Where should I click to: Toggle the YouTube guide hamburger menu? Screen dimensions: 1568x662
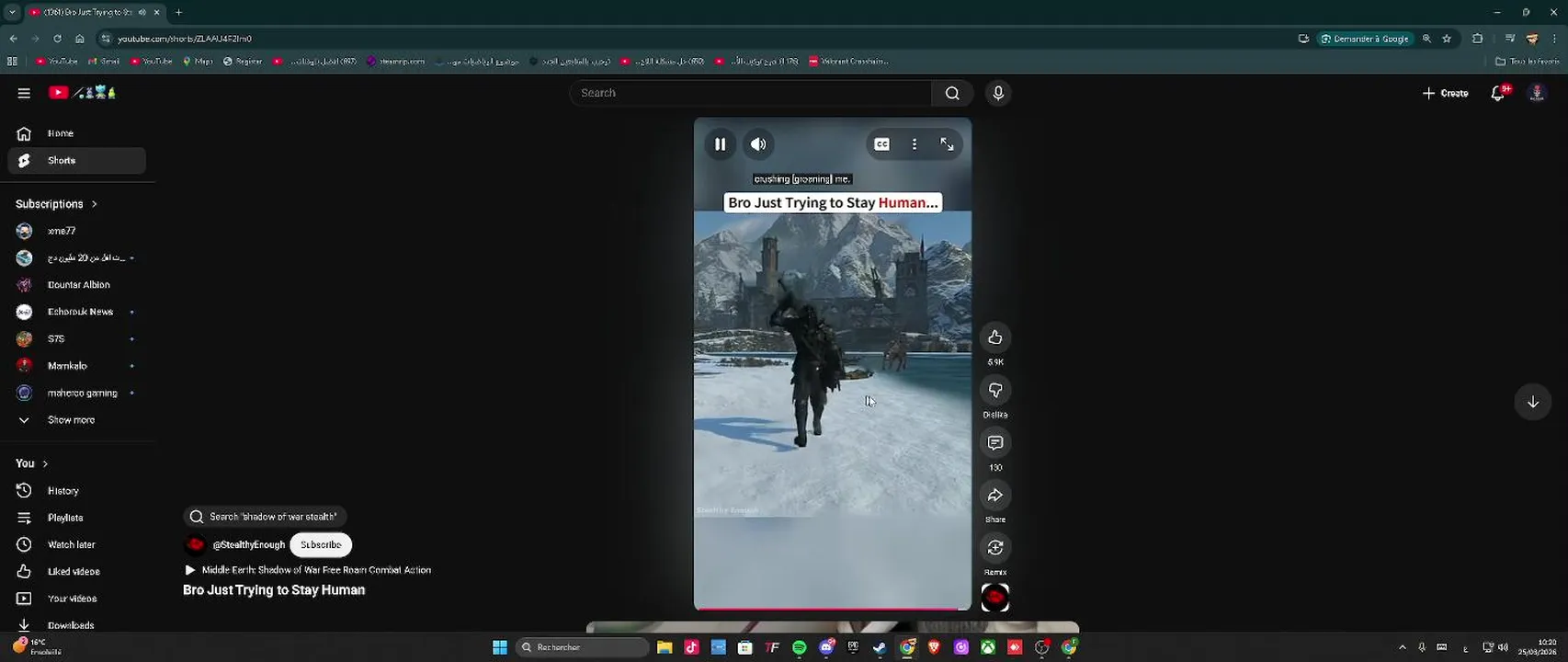point(24,93)
